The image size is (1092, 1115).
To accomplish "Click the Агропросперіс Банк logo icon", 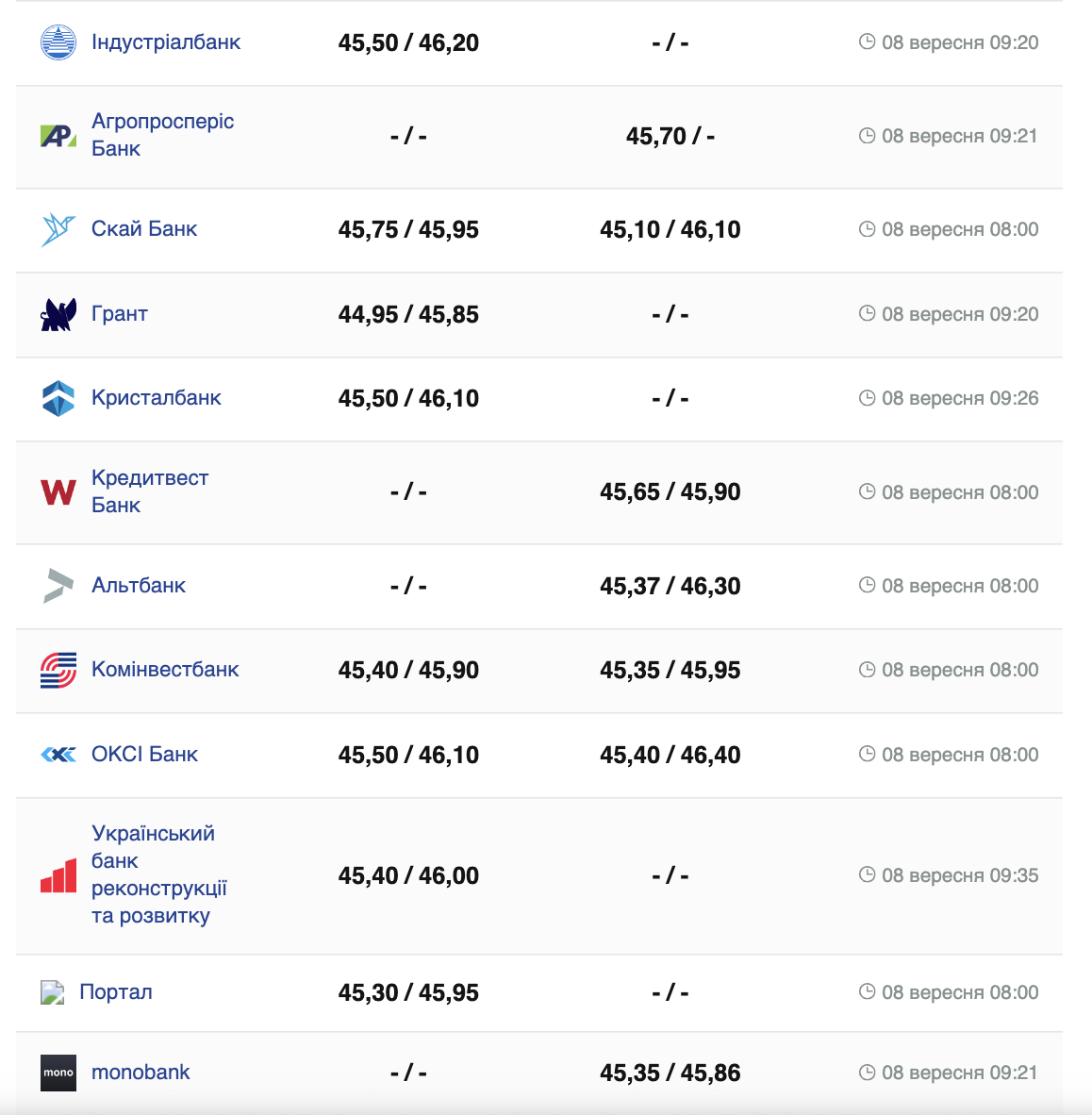I will [x=58, y=136].
